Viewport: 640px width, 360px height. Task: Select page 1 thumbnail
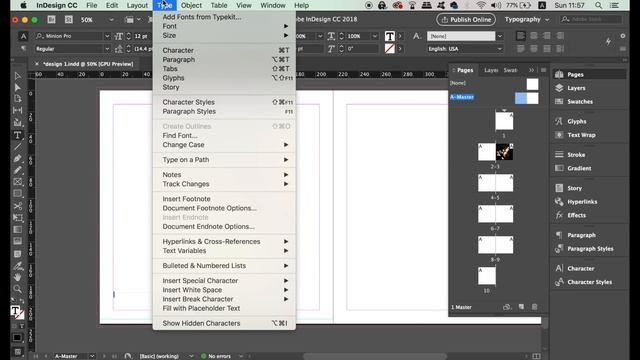[504, 121]
